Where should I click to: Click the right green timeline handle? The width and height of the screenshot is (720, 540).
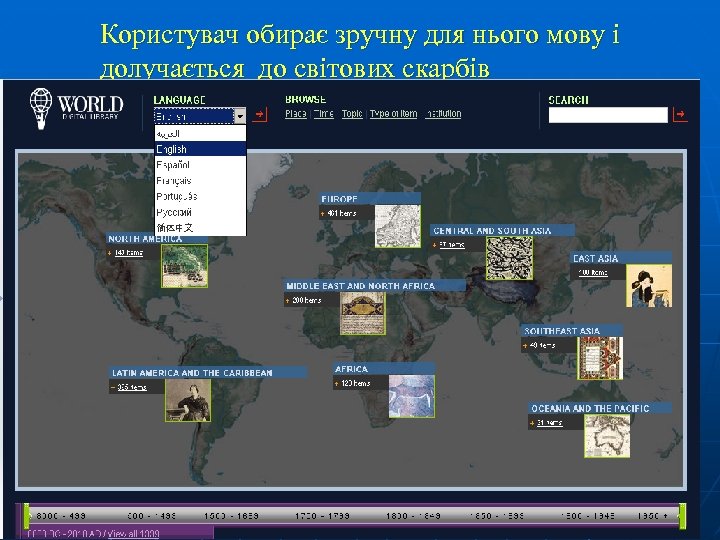click(x=683, y=516)
